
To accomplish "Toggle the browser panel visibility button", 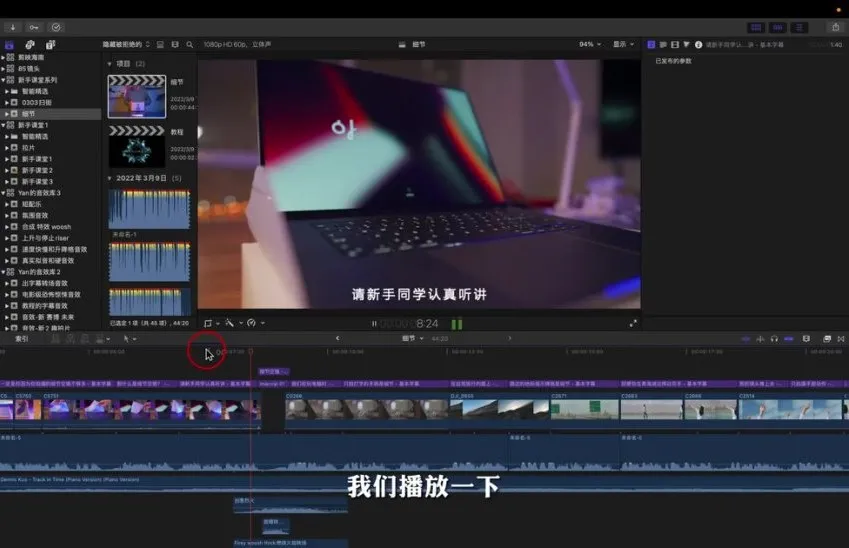I will pos(756,27).
